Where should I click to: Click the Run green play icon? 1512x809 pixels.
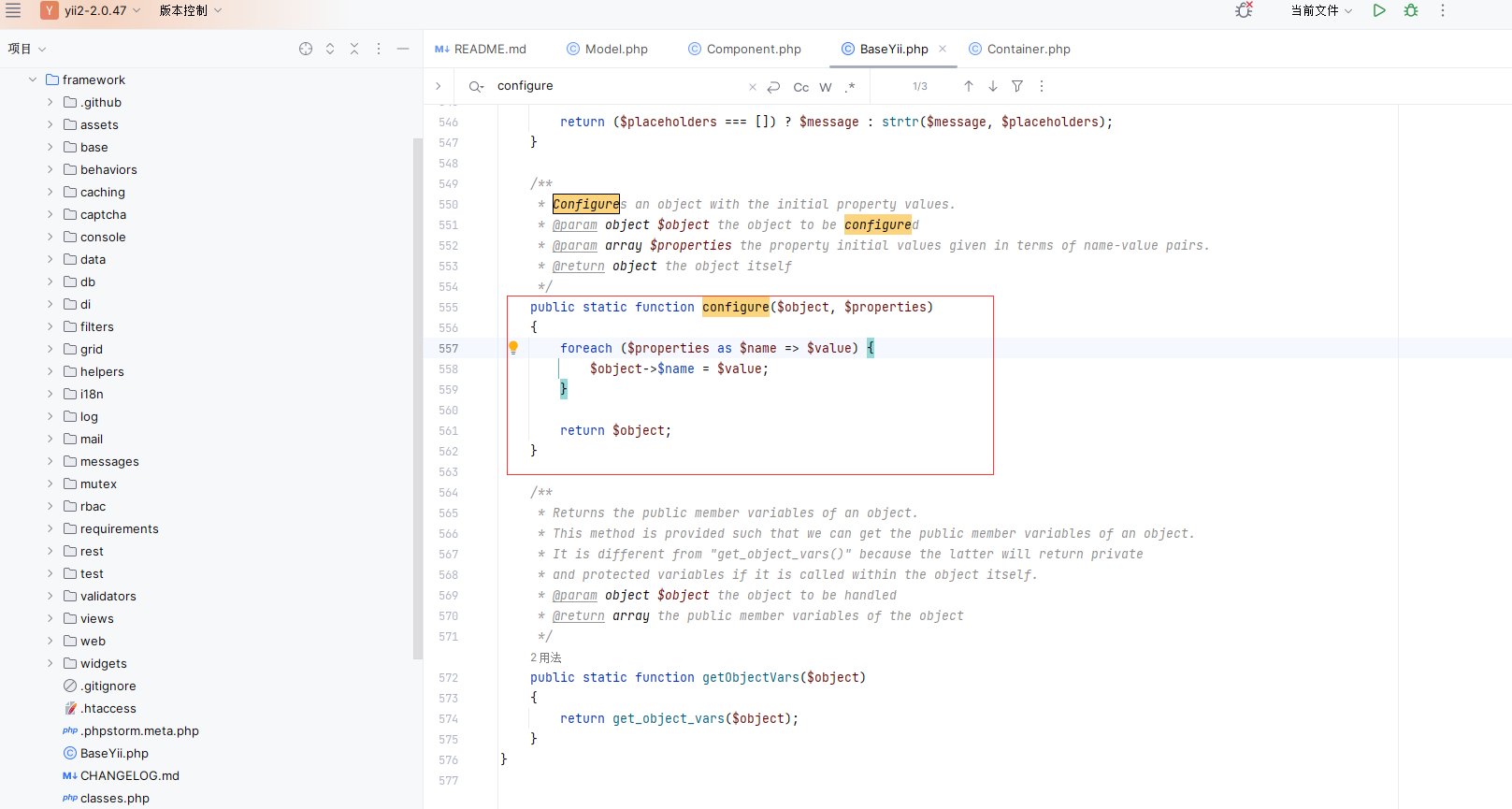[x=1379, y=10]
